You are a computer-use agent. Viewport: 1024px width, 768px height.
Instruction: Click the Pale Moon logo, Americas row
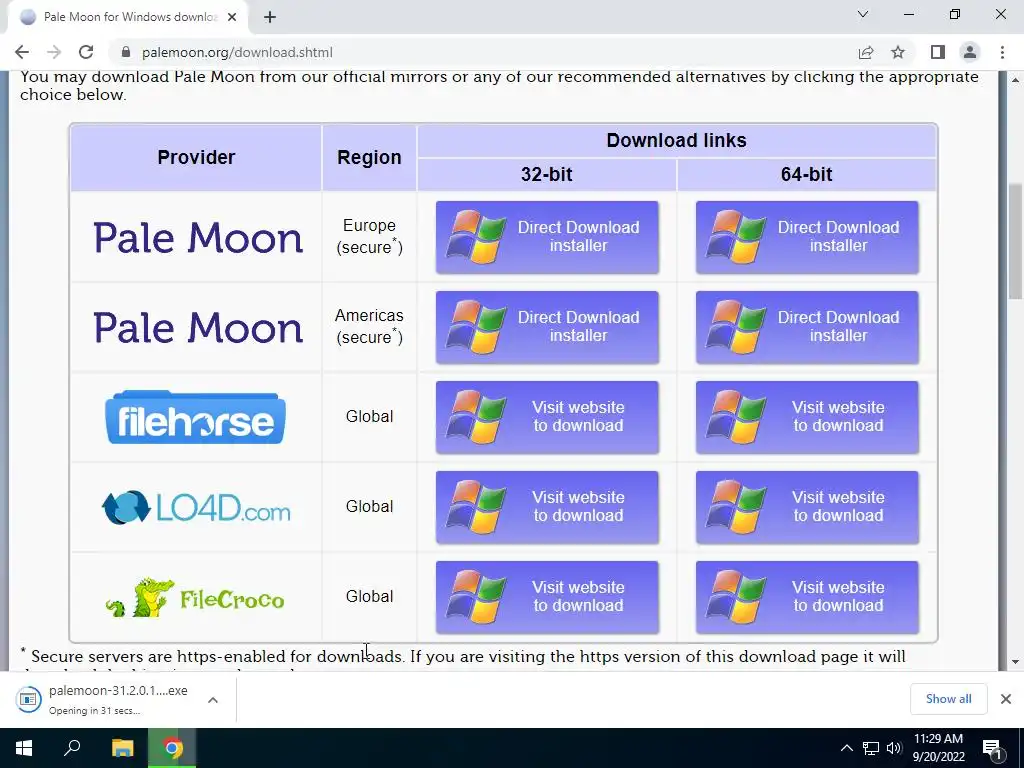pos(198,328)
